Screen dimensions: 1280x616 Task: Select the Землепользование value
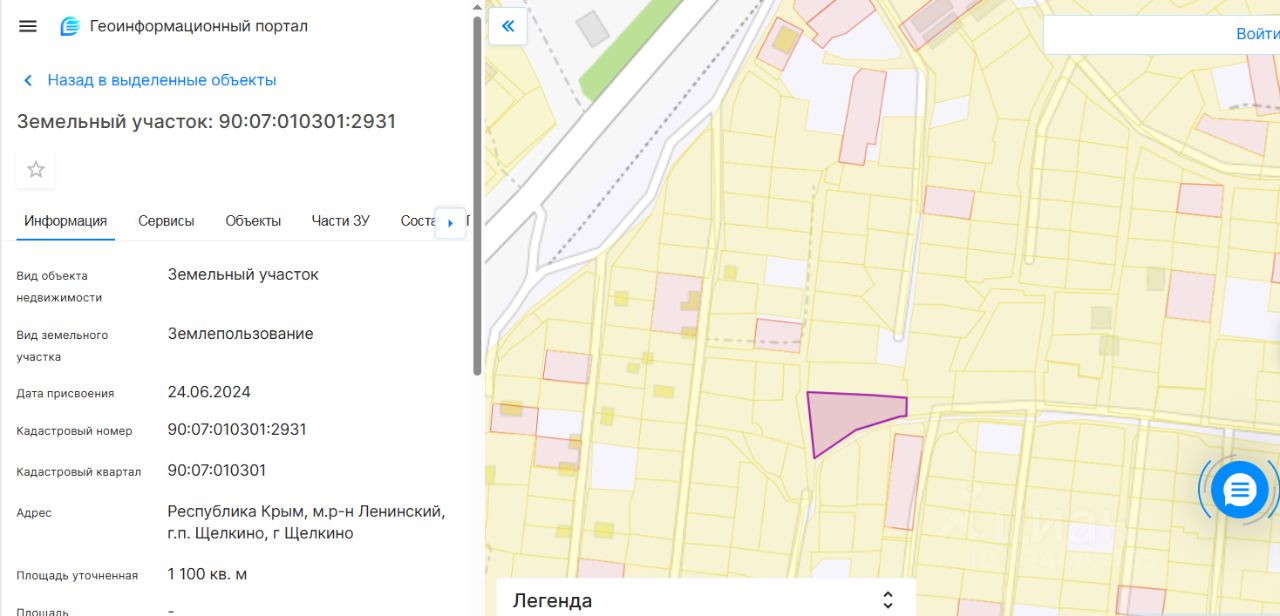pyautogui.click(x=240, y=334)
